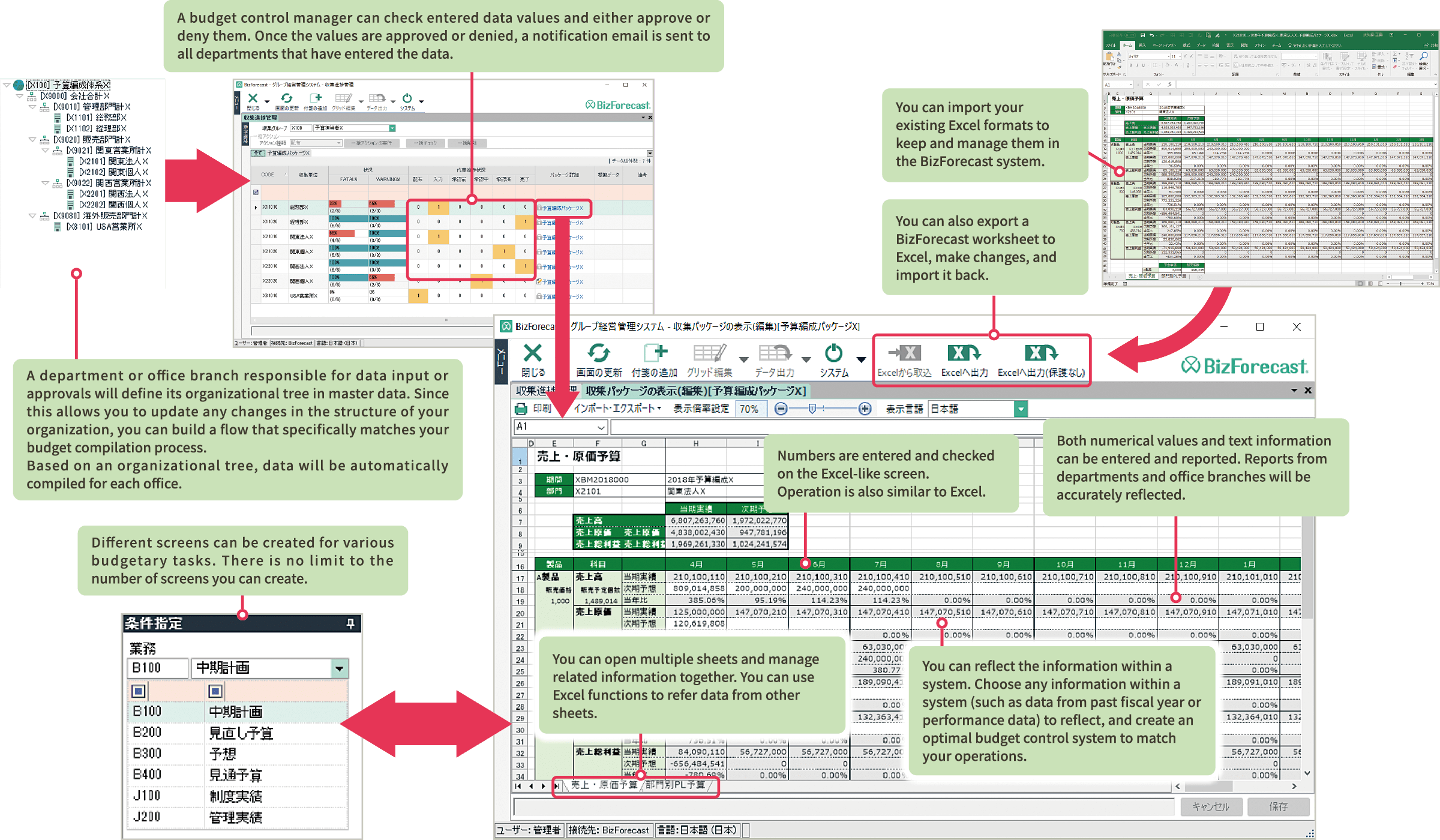Jump to first sheet with sheet navigation arrow
Image resolution: width=1440 pixels, height=840 pixels.
click(518, 785)
